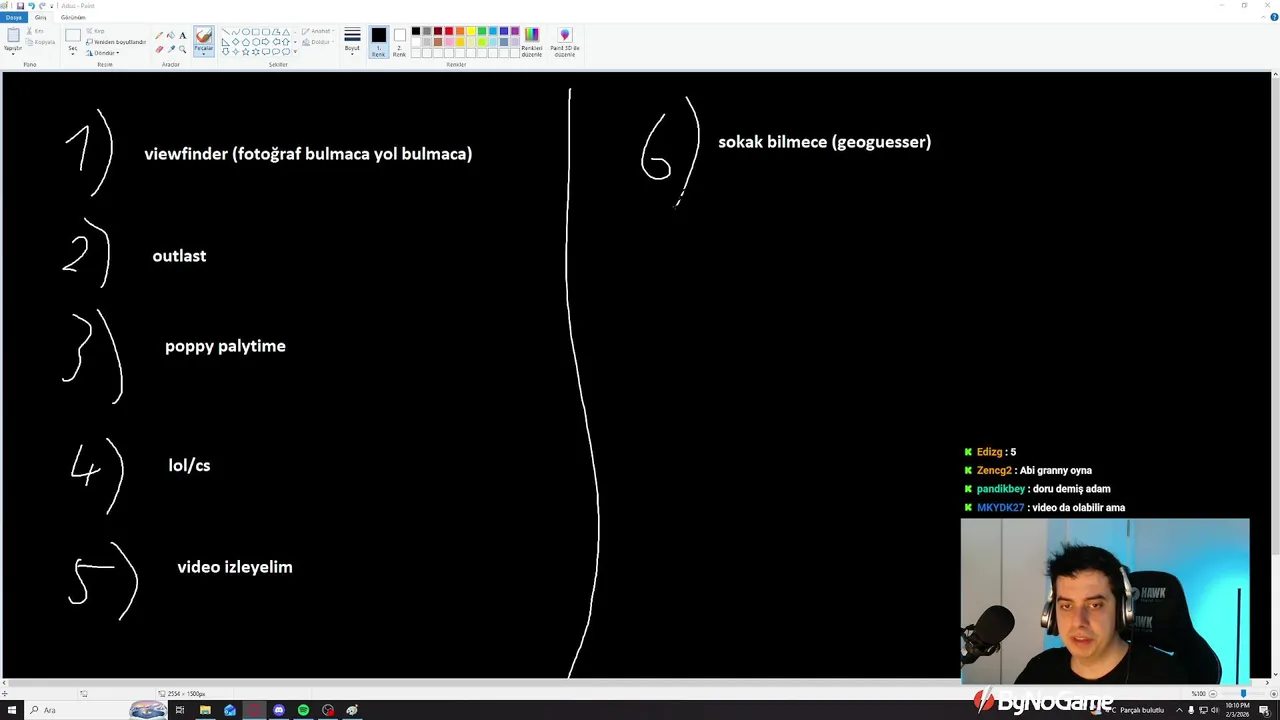Screen dimensions: 1280x720
Task: Click the 'video izleyelim' text on canvas
Action: (x=235, y=567)
